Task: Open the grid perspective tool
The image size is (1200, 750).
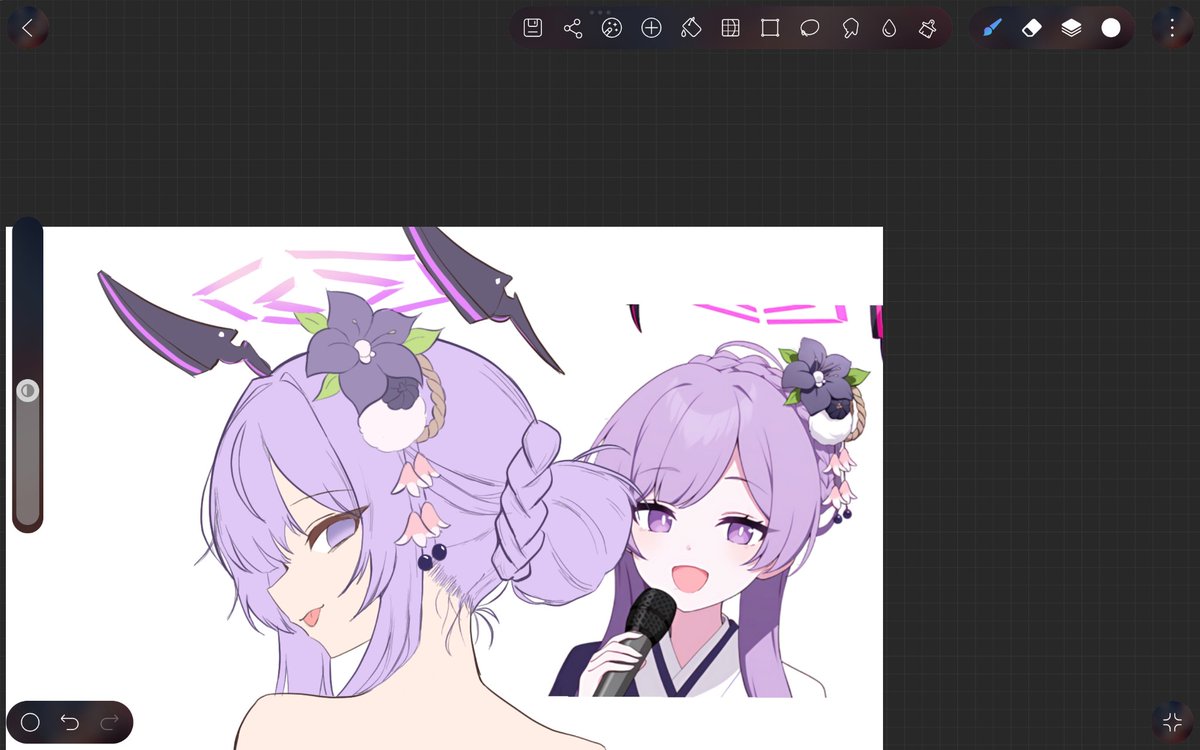Action: (x=730, y=28)
